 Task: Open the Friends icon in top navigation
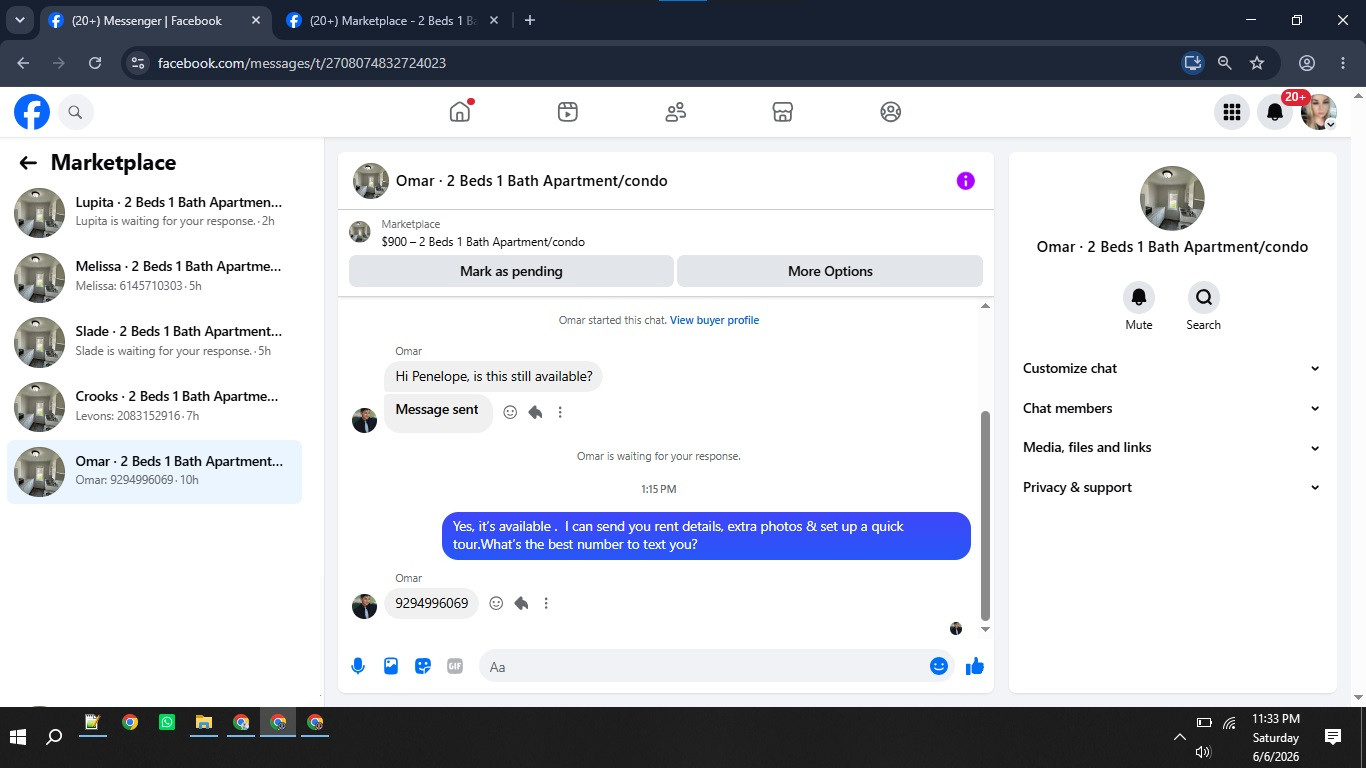click(x=676, y=112)
